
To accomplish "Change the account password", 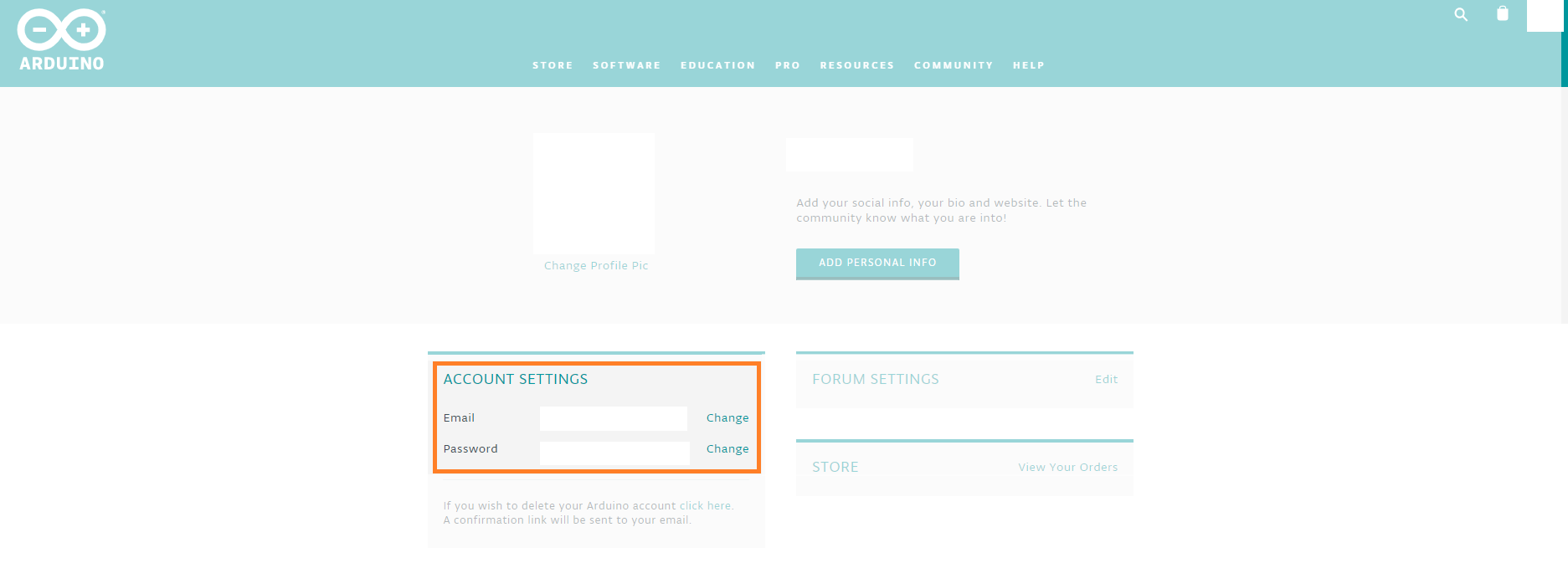I will coord(727,449).
